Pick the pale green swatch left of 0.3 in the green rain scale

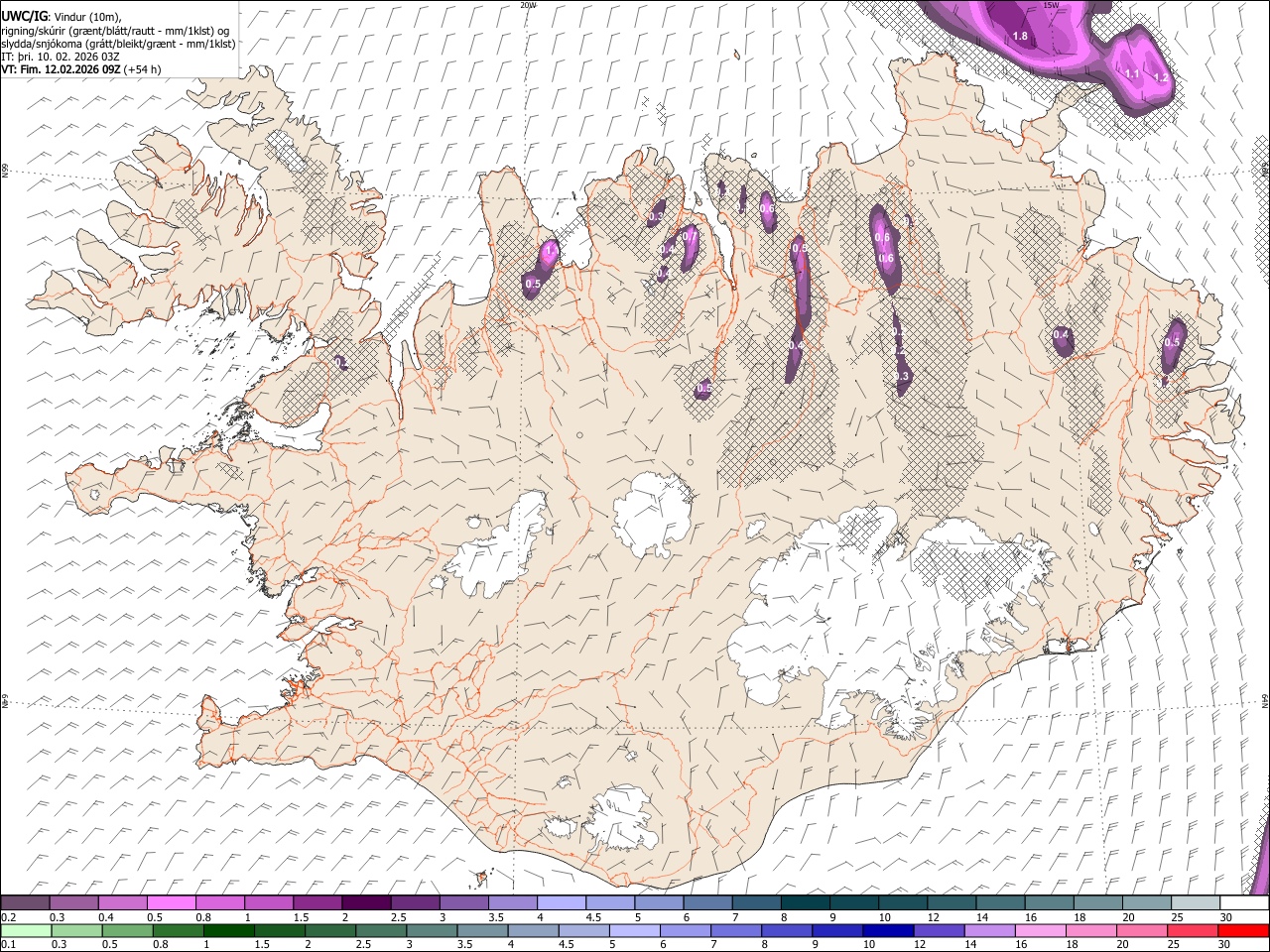(26, 930)
